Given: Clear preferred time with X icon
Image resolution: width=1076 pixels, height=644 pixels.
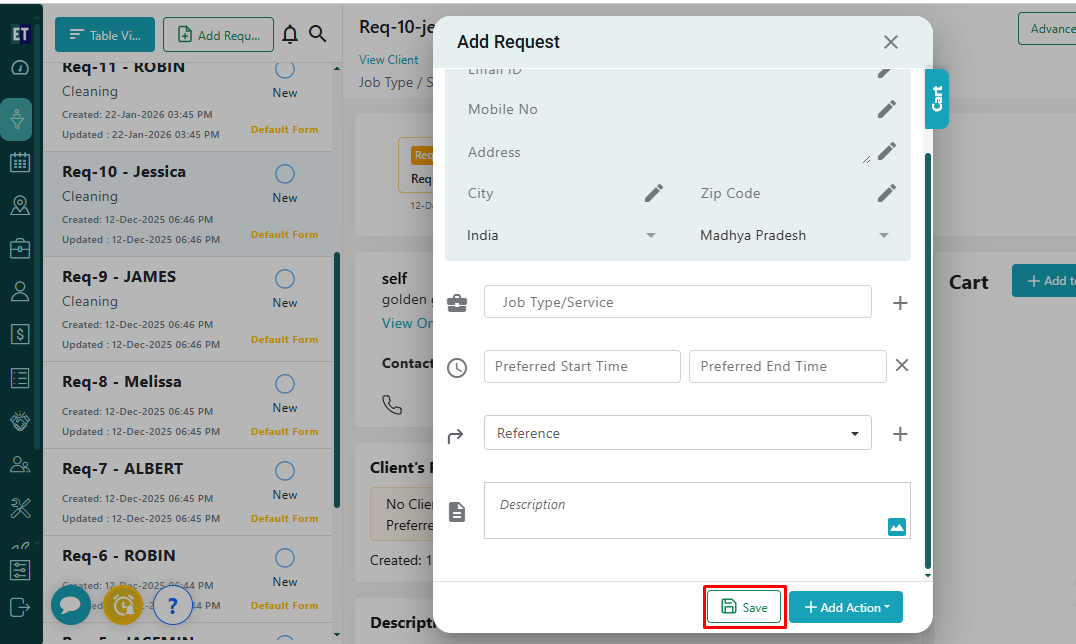Looking at the screenshot, I should point(901,366).
